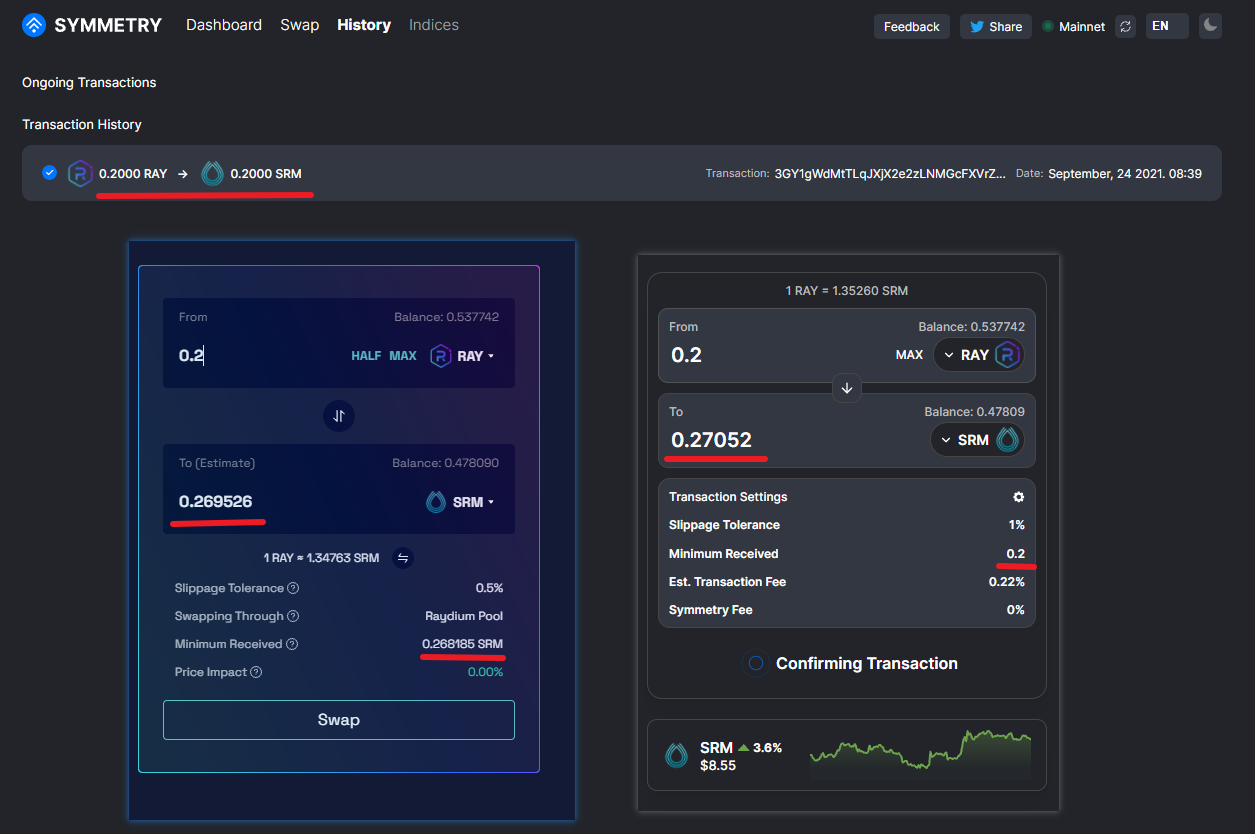Image resolution: width=1255 pixels, height=834 pixels.
Task: Share on Twitter button
Action: 995,26
